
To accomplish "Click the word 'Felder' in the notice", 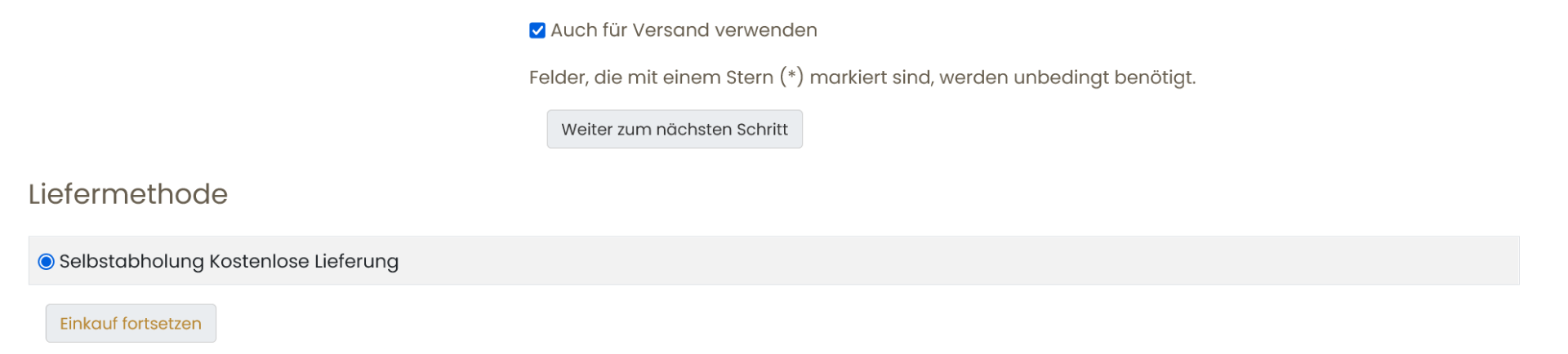I will click(557, 78).
